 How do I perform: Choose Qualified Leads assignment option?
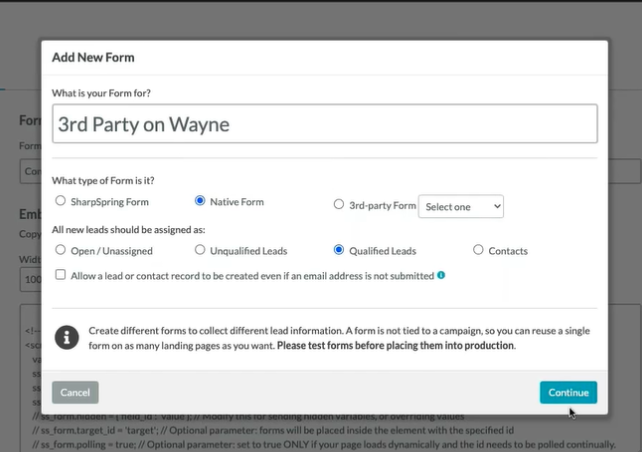click(339, 250)
